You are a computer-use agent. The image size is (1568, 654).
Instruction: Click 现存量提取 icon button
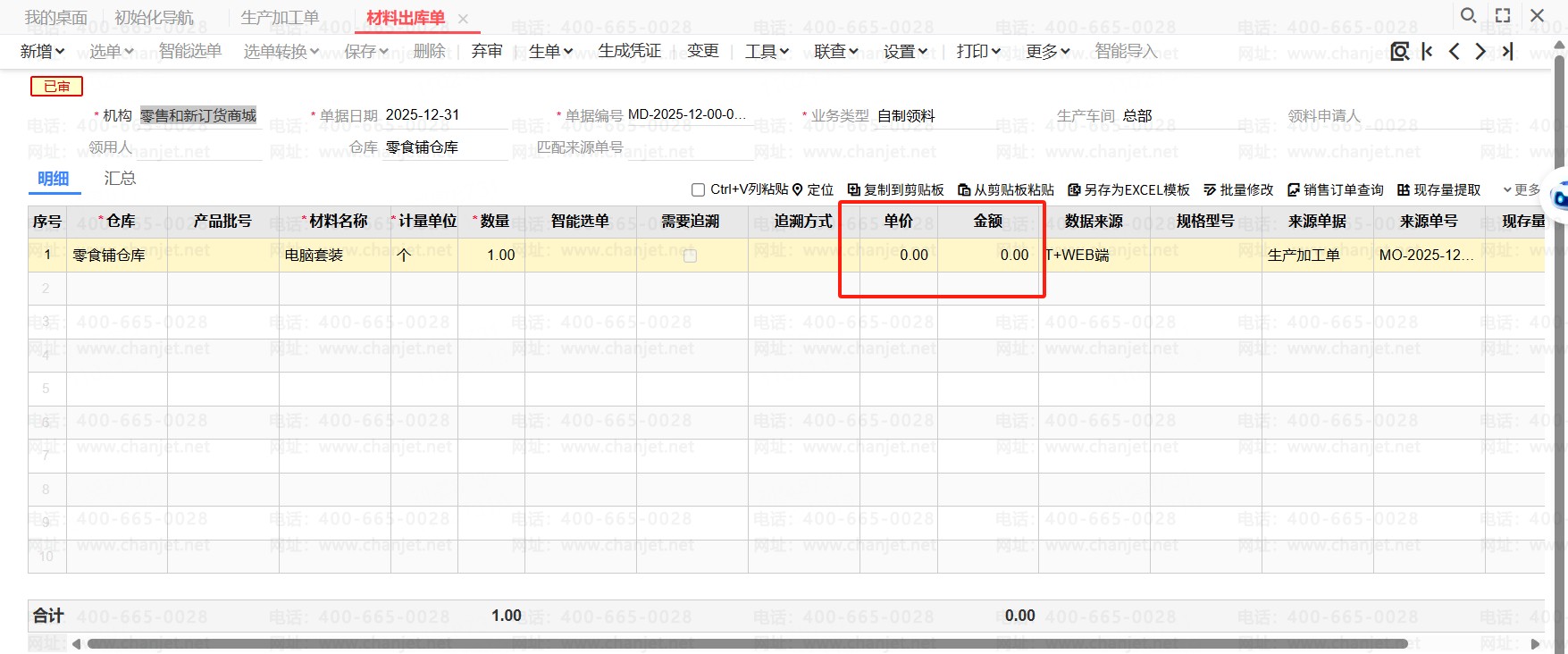click(1439, 189)
